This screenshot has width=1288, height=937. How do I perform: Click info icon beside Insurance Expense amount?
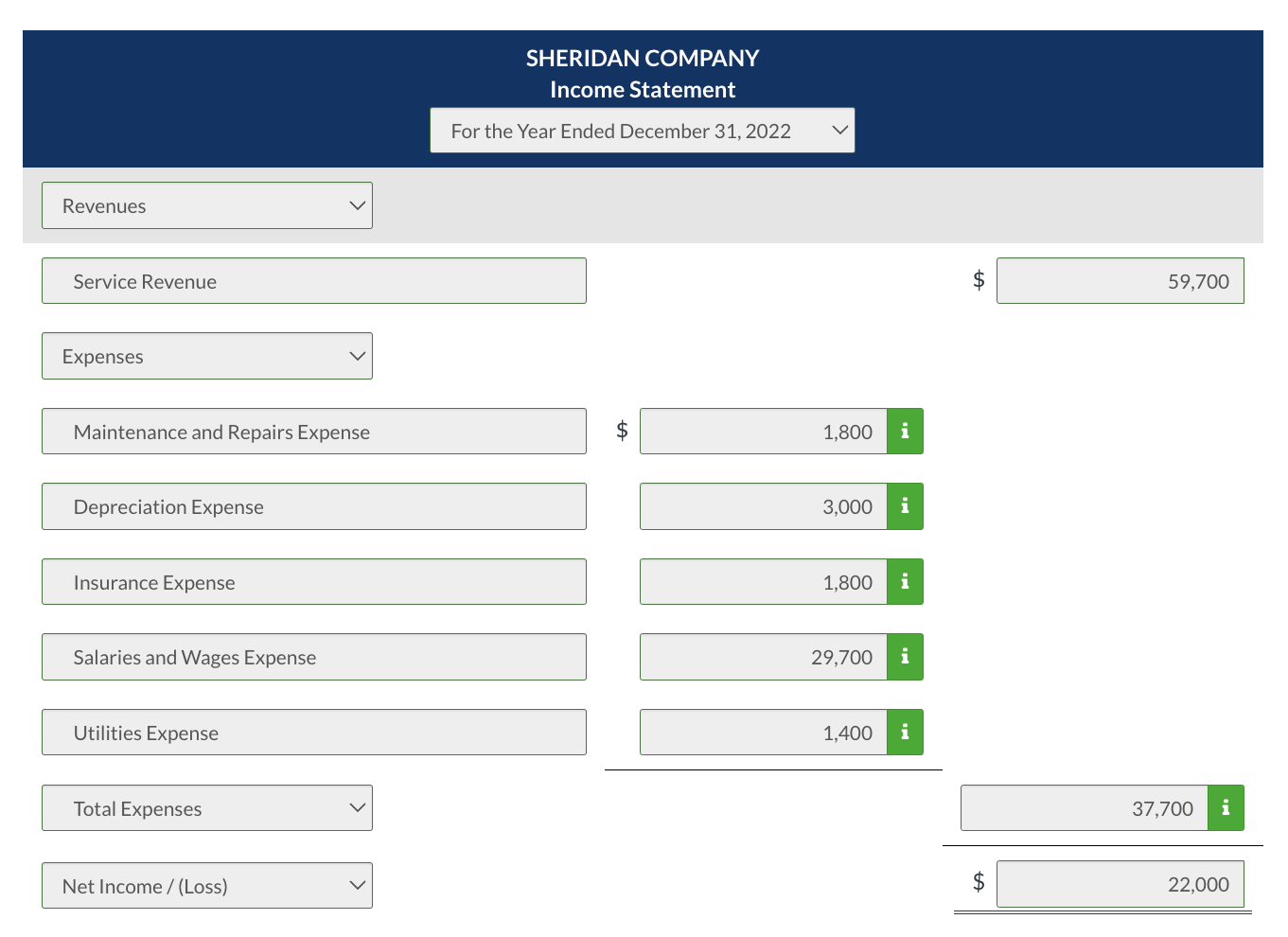pyautogui.click(x=905, y=582)
